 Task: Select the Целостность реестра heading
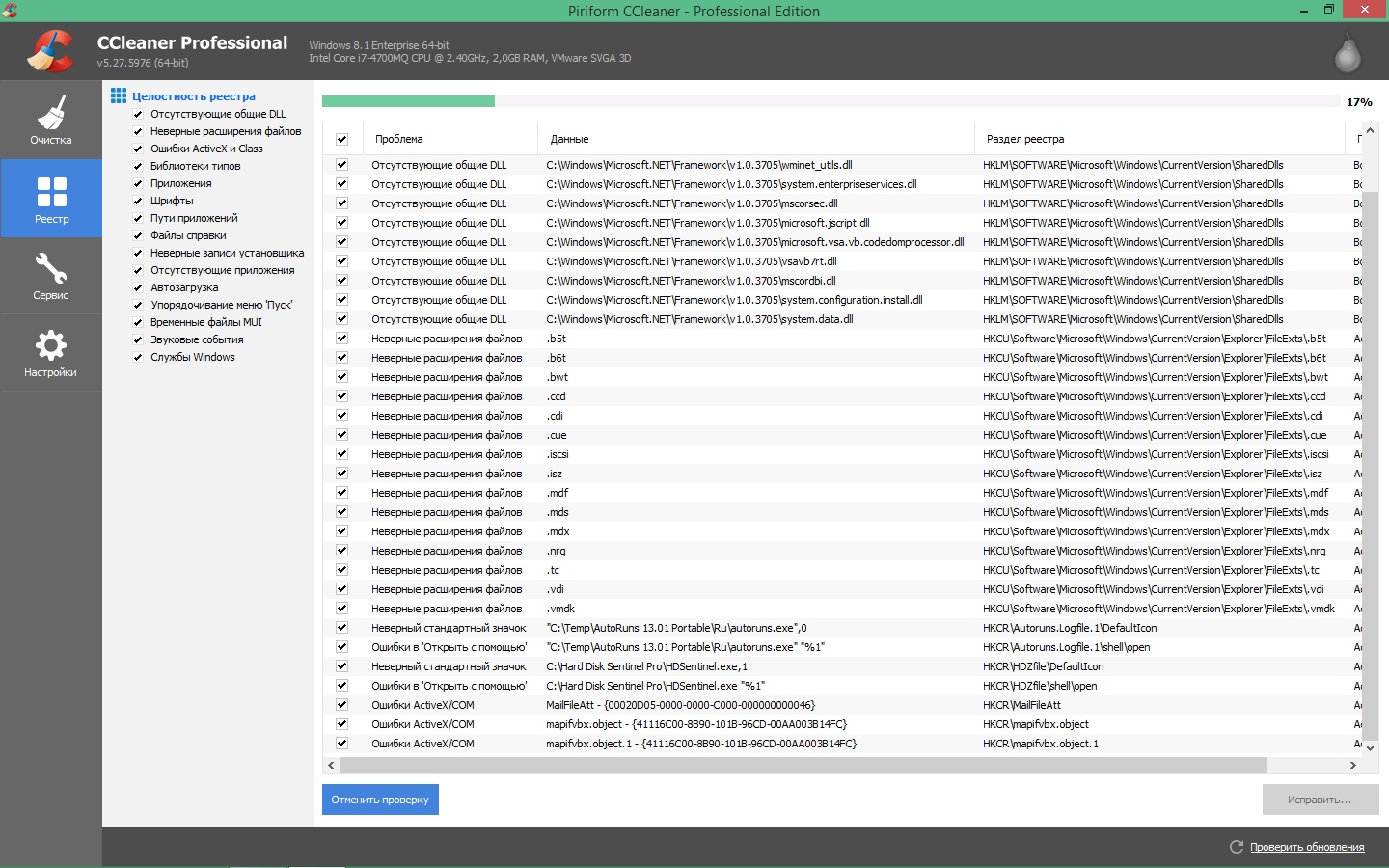point(194,96)
